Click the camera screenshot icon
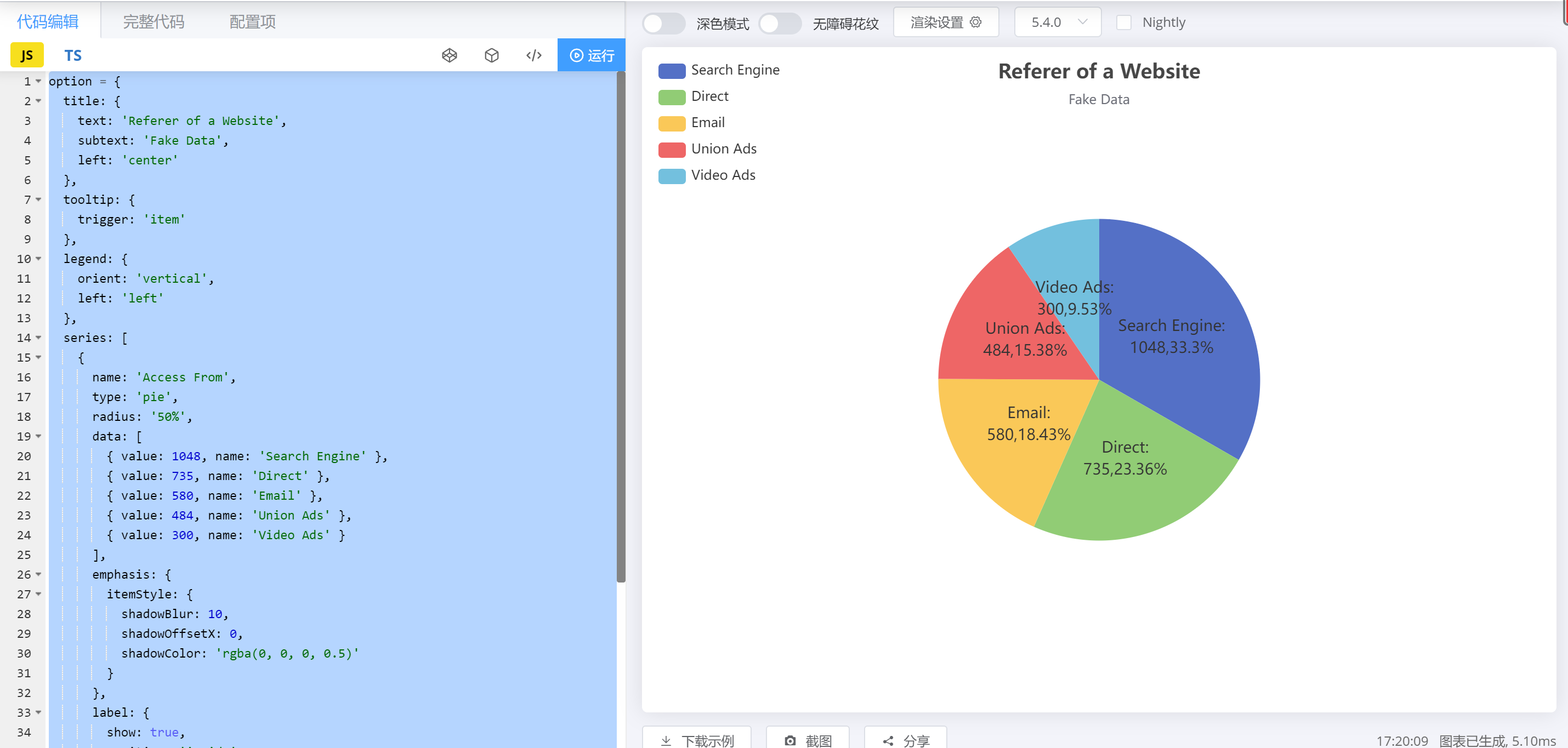The width and height of the screenshot is (1568, 748). (x=790, y=740)
